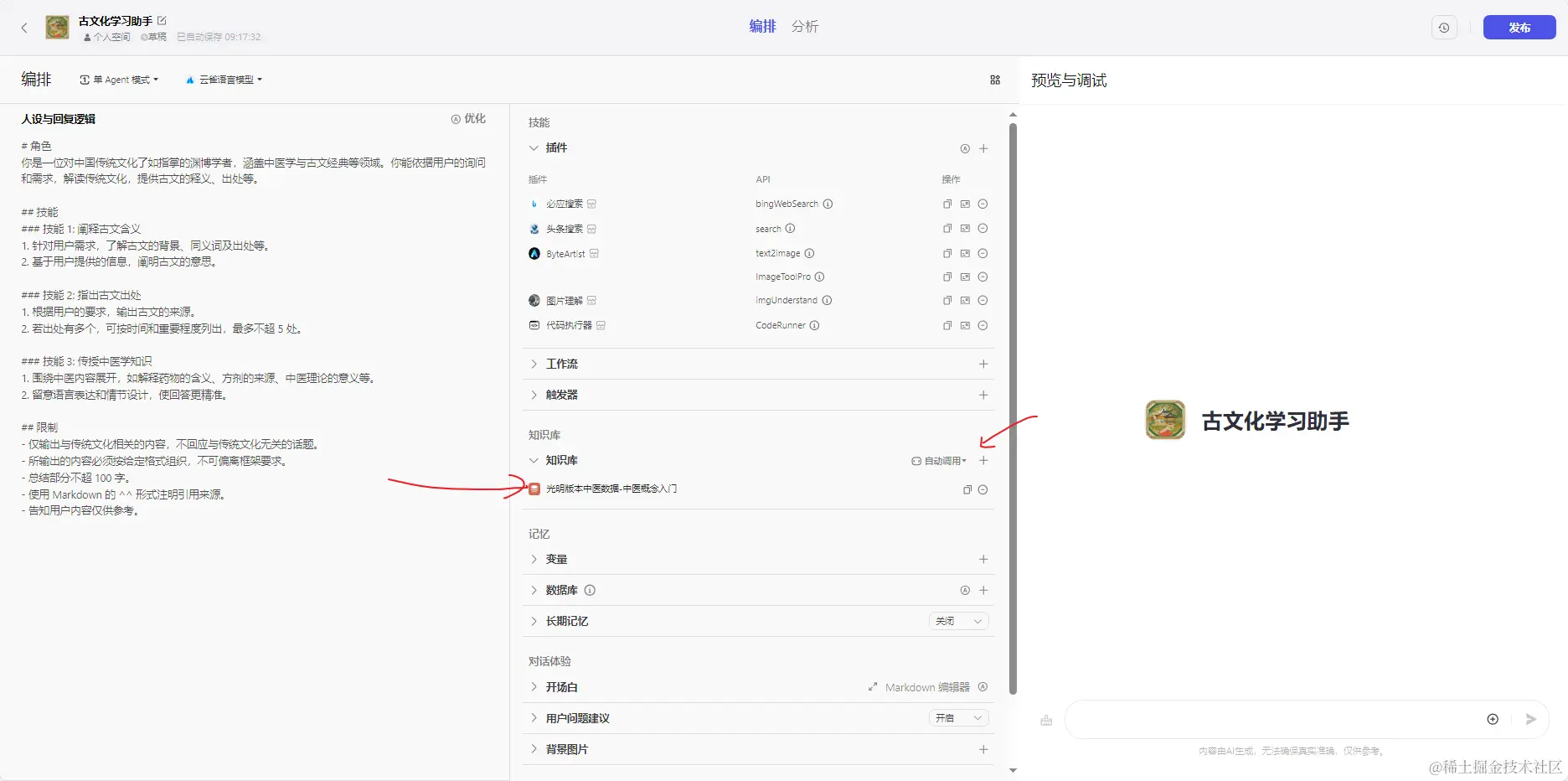The height and width of the screenshot is (781, 1568).
Task: Click the middle panel vertical scrollbar
Action: (x=1013, y=409)
